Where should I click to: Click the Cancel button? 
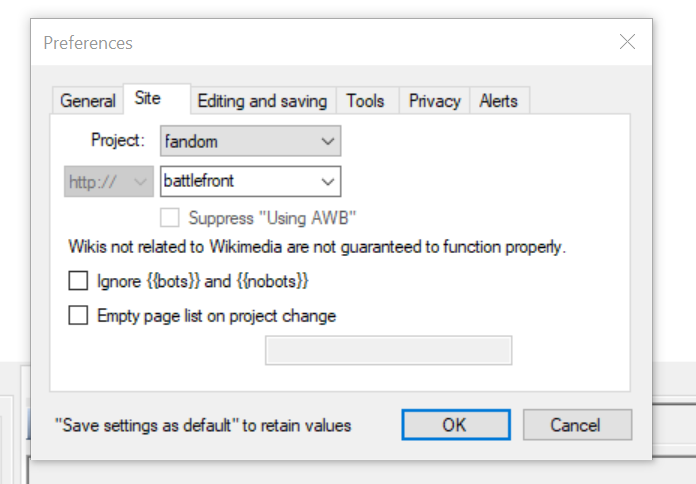click(576, 425)
